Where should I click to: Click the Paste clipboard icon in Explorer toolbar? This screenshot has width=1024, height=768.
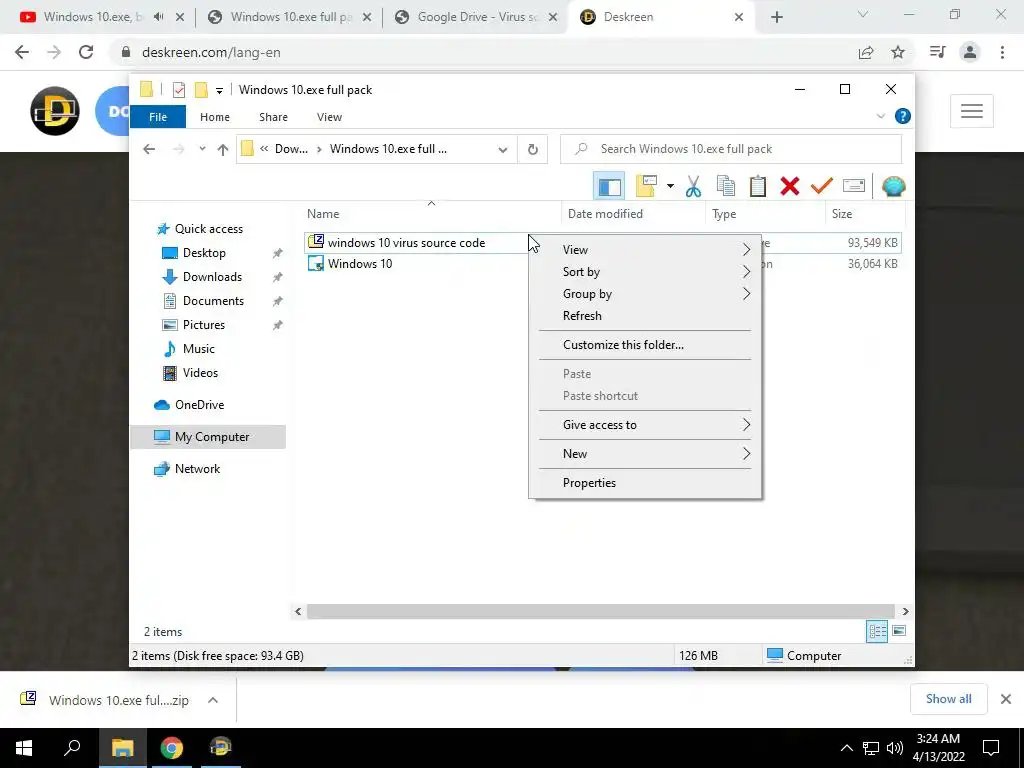click(x=758, y=187)
